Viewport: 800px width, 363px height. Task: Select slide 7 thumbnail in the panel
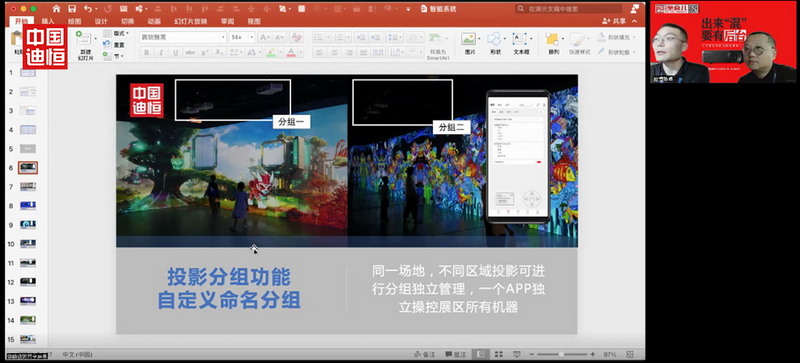tap(28, 187)
